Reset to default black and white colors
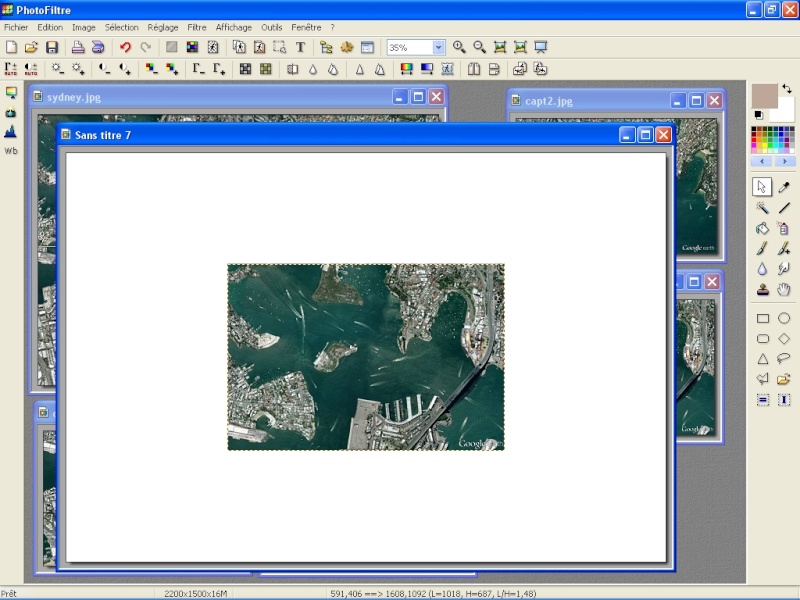 tap(759, 115)
